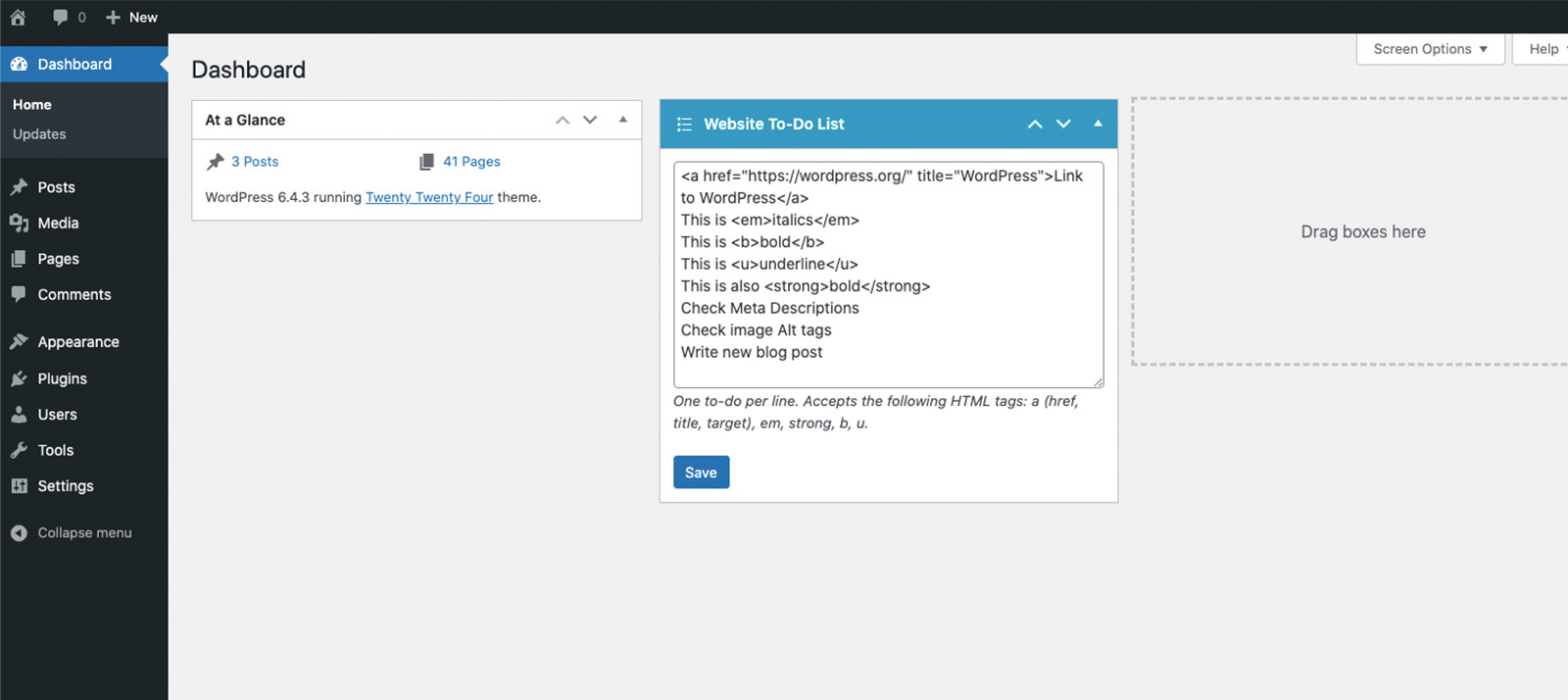Open comments bubble in admin bar

pyautogui.click(x=61, y=17)
